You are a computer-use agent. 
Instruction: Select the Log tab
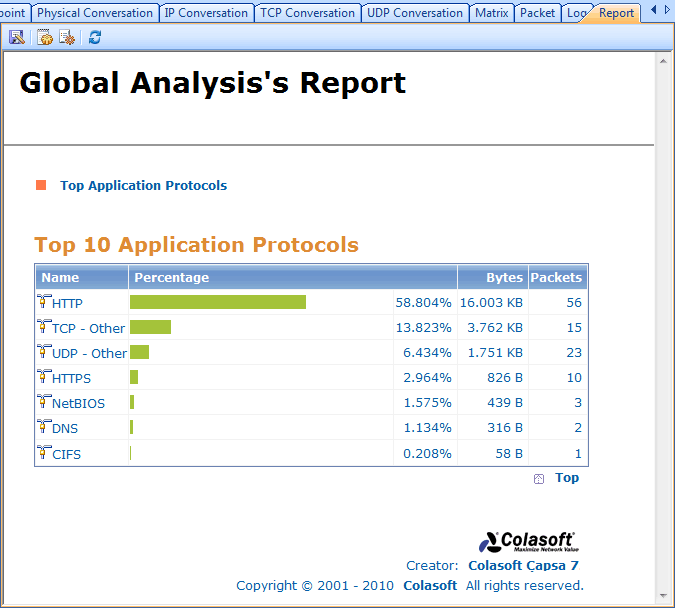(576, 13)
